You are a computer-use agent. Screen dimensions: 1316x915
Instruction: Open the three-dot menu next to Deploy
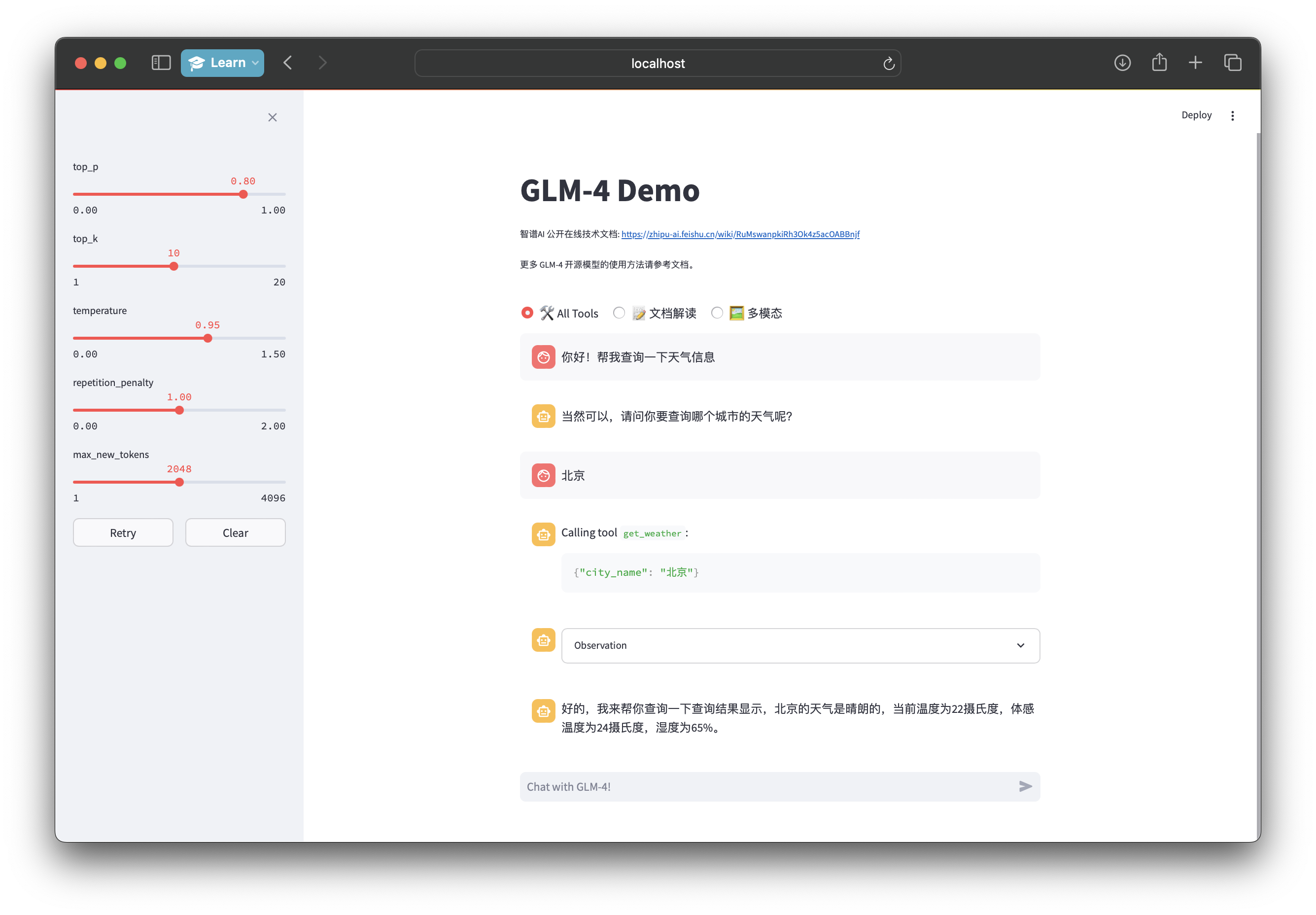tap(1232, 115)
